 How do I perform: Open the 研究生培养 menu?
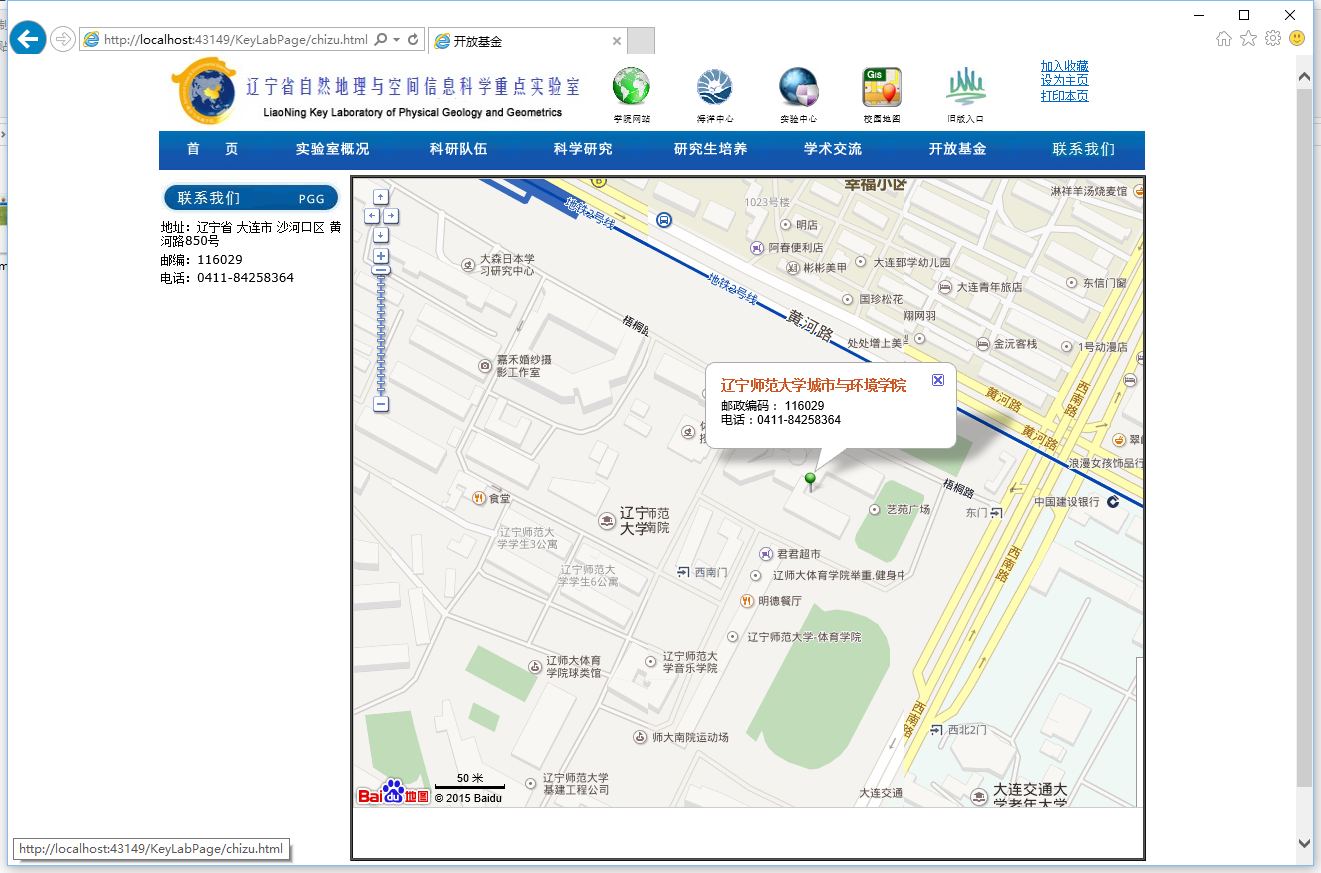coord(711,149)
